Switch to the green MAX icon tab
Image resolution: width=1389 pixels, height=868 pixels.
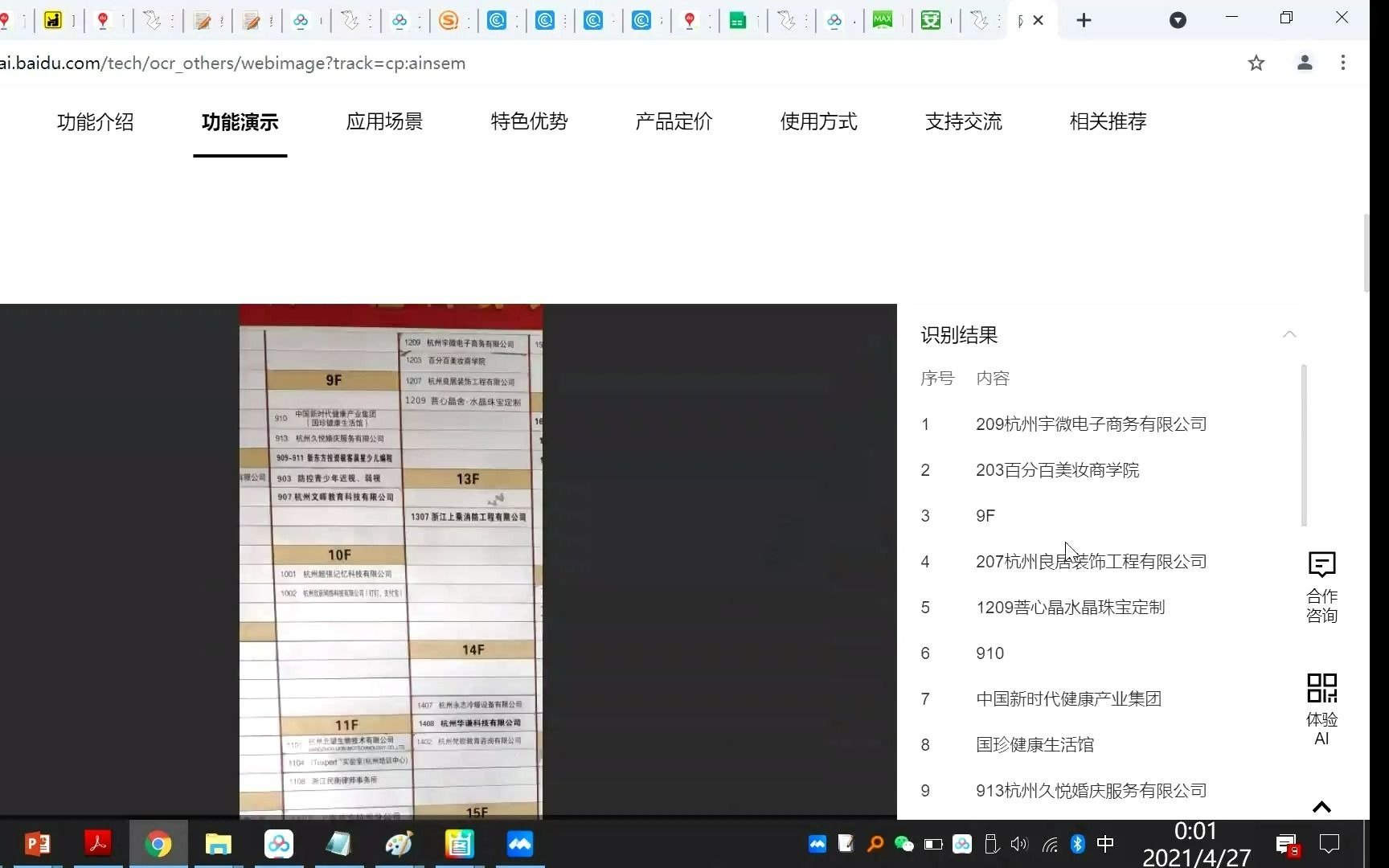pos(883,20)
